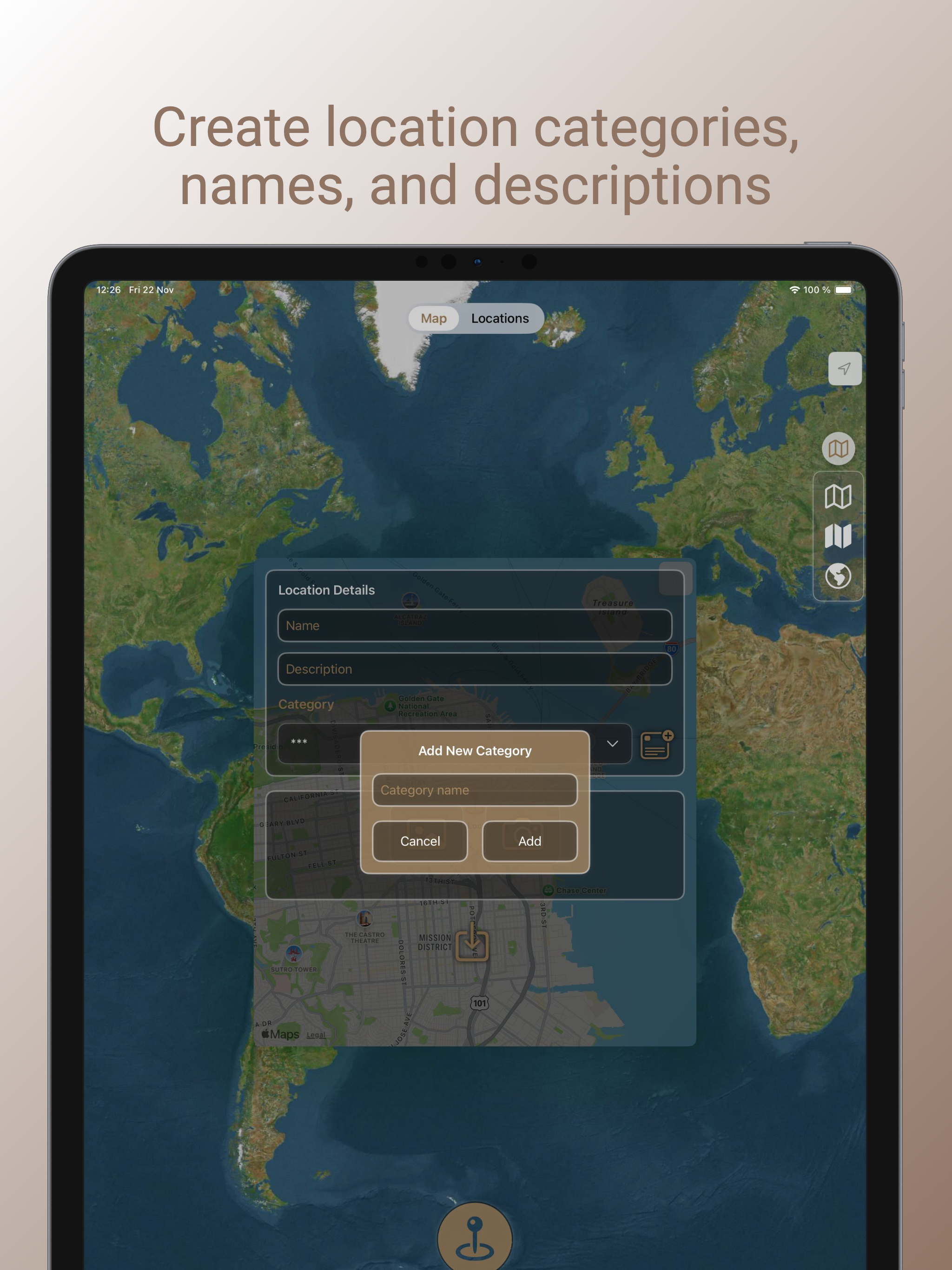
Task: Click the Description text field
Action: coord(475,669)
